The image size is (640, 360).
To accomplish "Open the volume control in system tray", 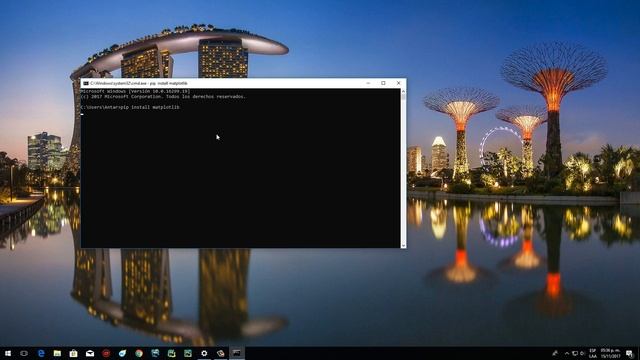I will click(x=582, y=353).
